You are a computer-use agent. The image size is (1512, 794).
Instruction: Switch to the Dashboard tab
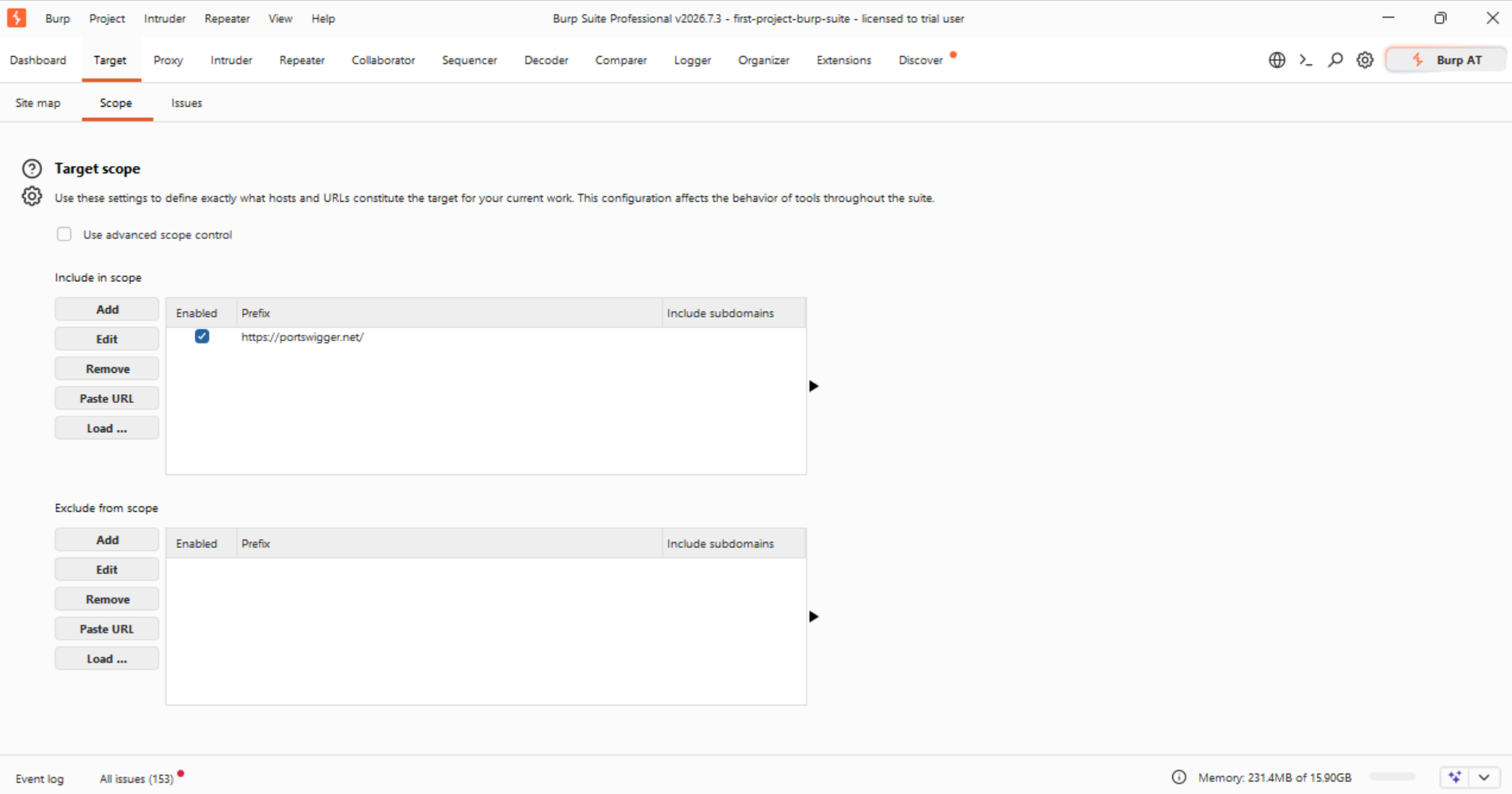point(38,60)
